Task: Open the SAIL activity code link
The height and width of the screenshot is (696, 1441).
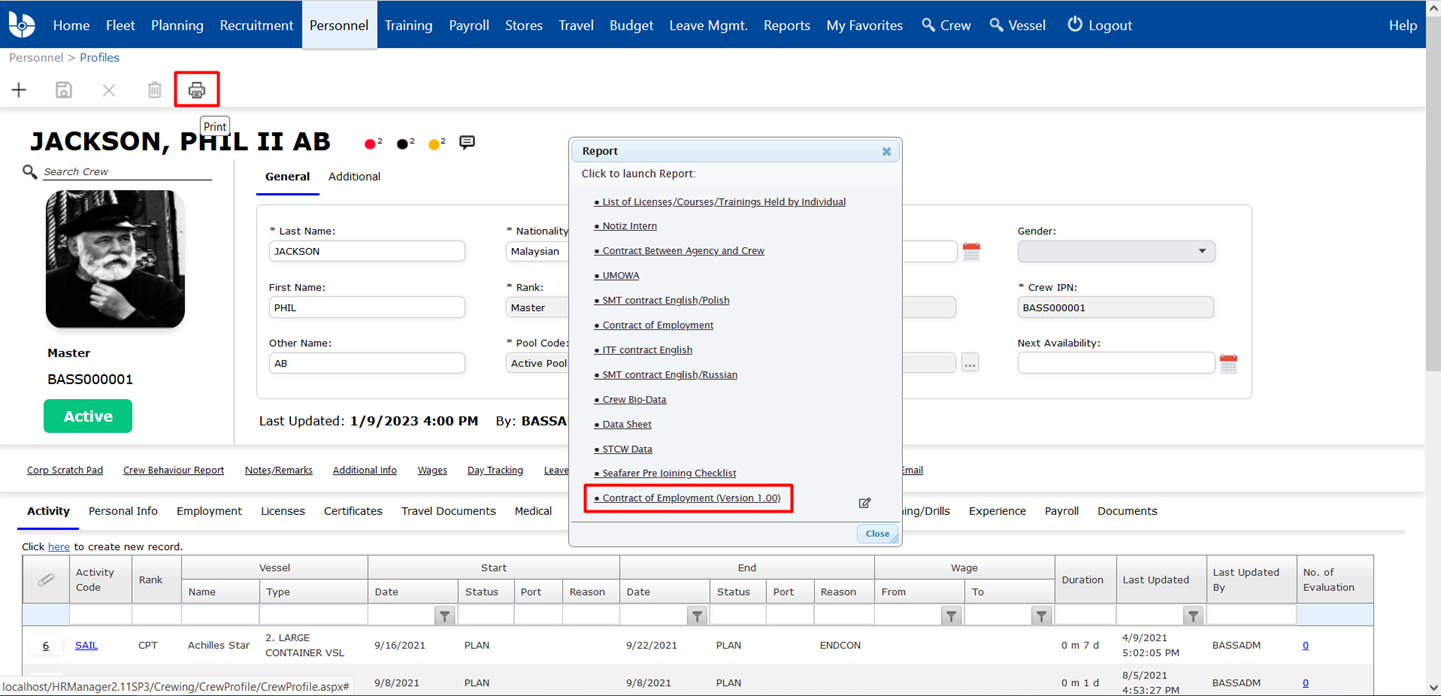Action: (x=86, y=646)
